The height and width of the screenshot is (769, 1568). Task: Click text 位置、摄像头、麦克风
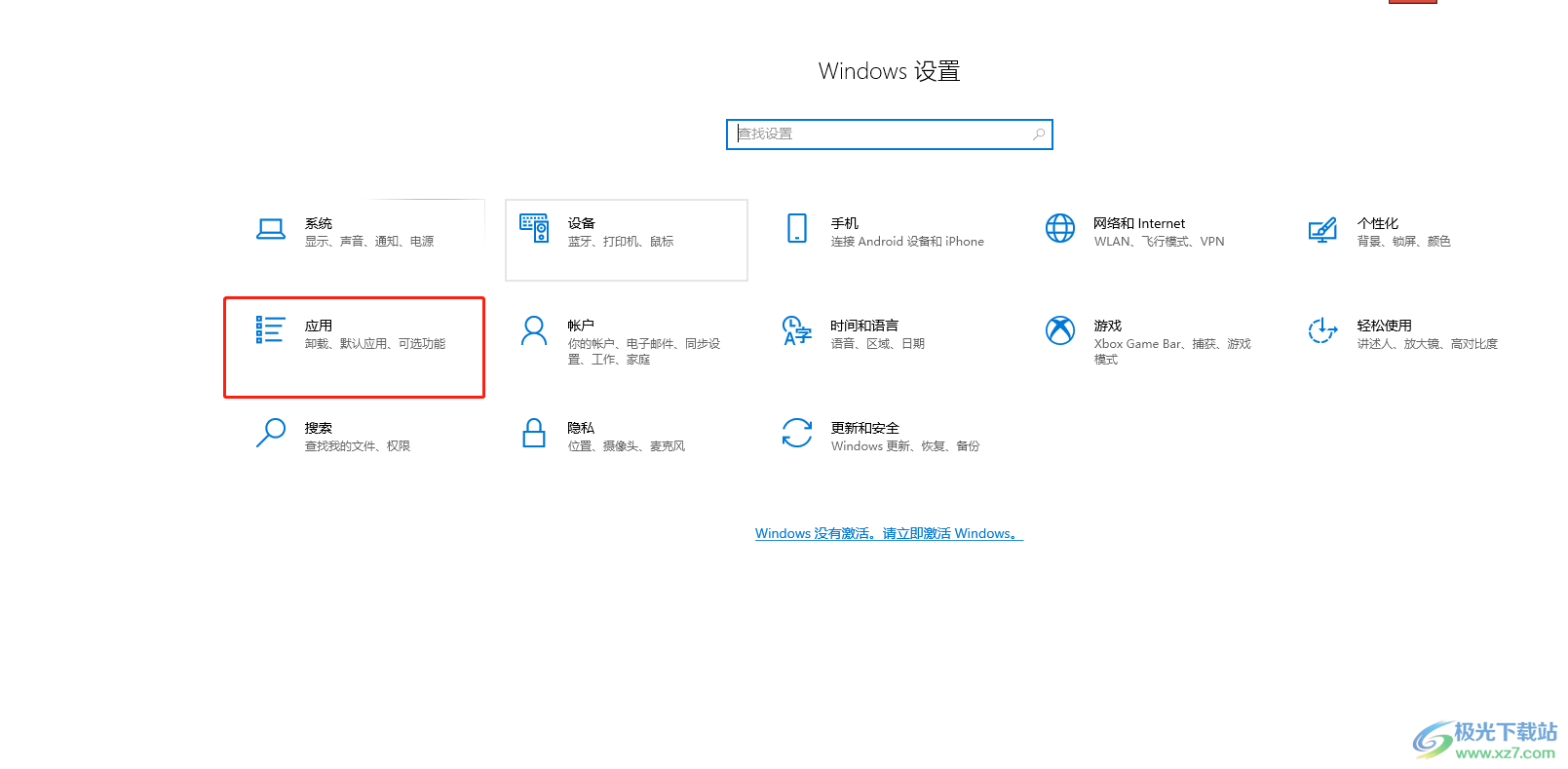pos(627,446)
